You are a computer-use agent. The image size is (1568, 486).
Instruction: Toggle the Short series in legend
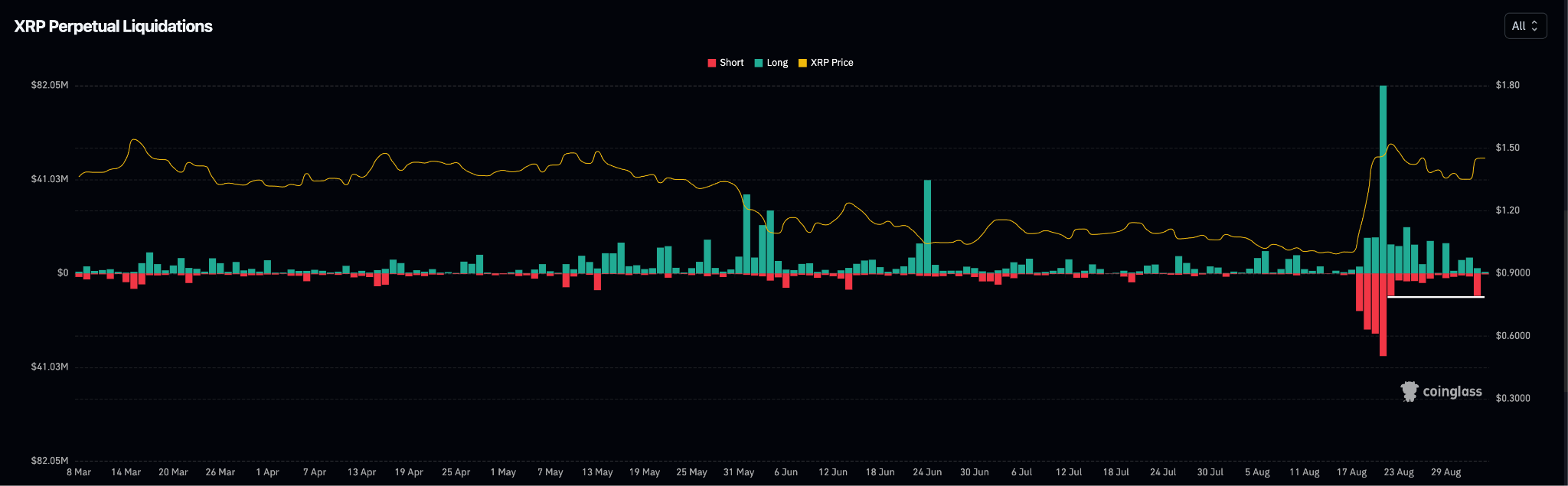[x=725, y=63]
